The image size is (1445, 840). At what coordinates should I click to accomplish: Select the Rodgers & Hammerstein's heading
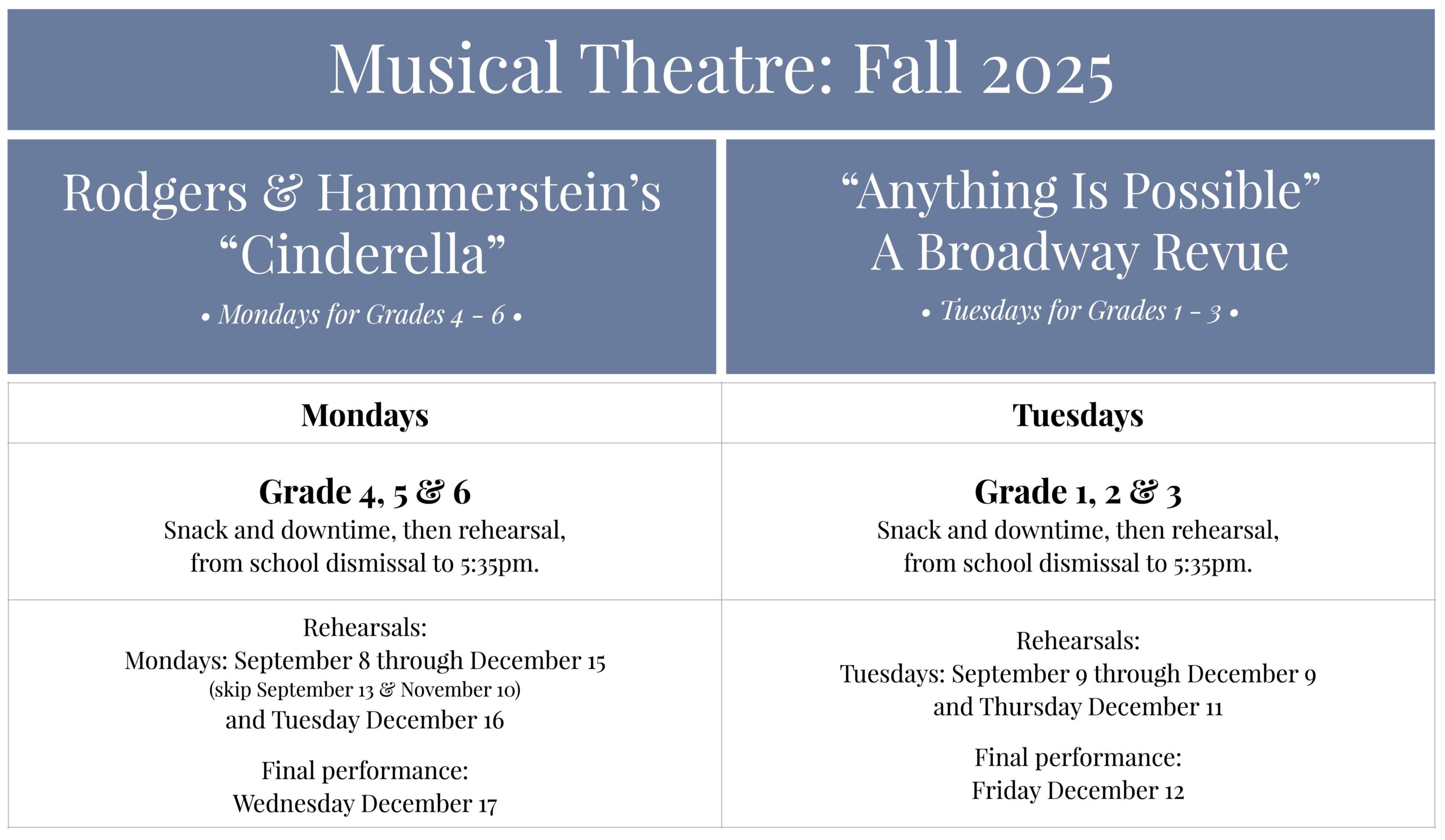click(x=362, y=193)
